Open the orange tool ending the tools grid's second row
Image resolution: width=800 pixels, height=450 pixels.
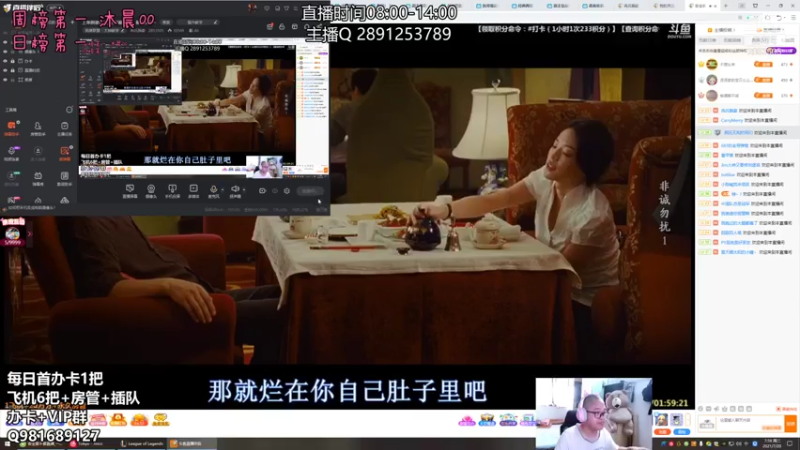click(64, 153)
